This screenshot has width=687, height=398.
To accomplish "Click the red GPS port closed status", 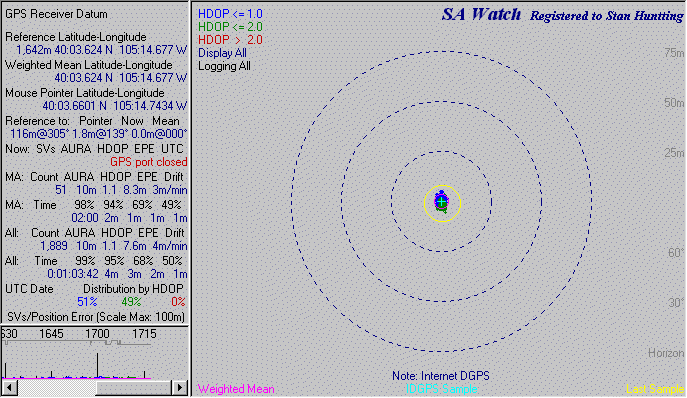I will (149, 162).
